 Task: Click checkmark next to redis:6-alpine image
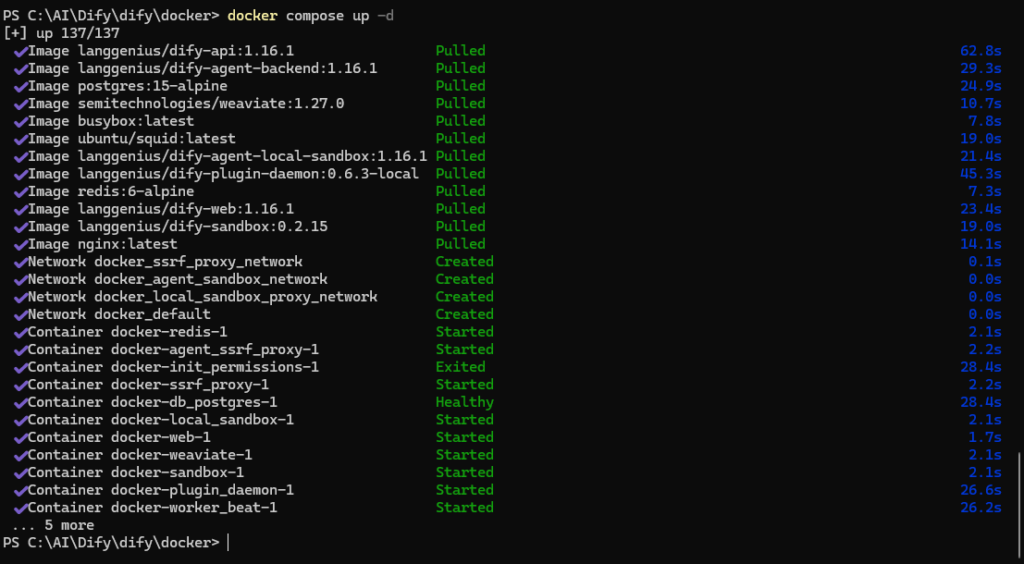pos(20,192)
